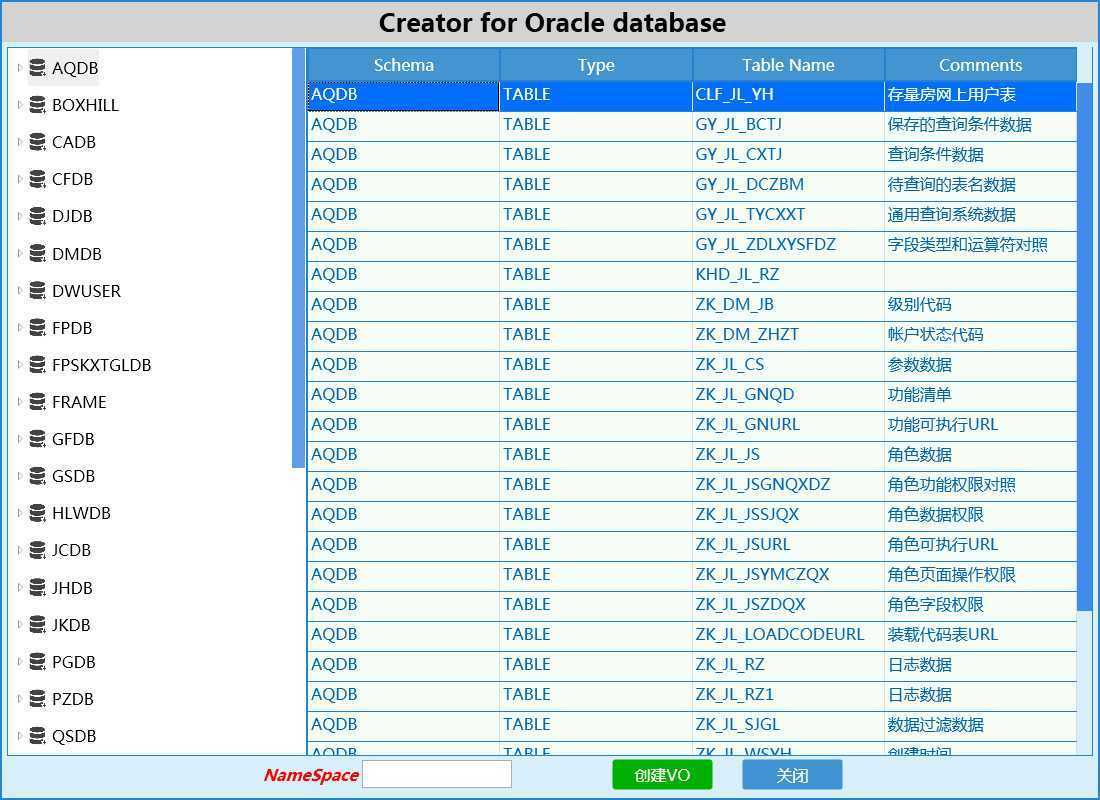The image size is (1100, 800).
Task: Focus the NameSpace input field
Action: [437, 775]
